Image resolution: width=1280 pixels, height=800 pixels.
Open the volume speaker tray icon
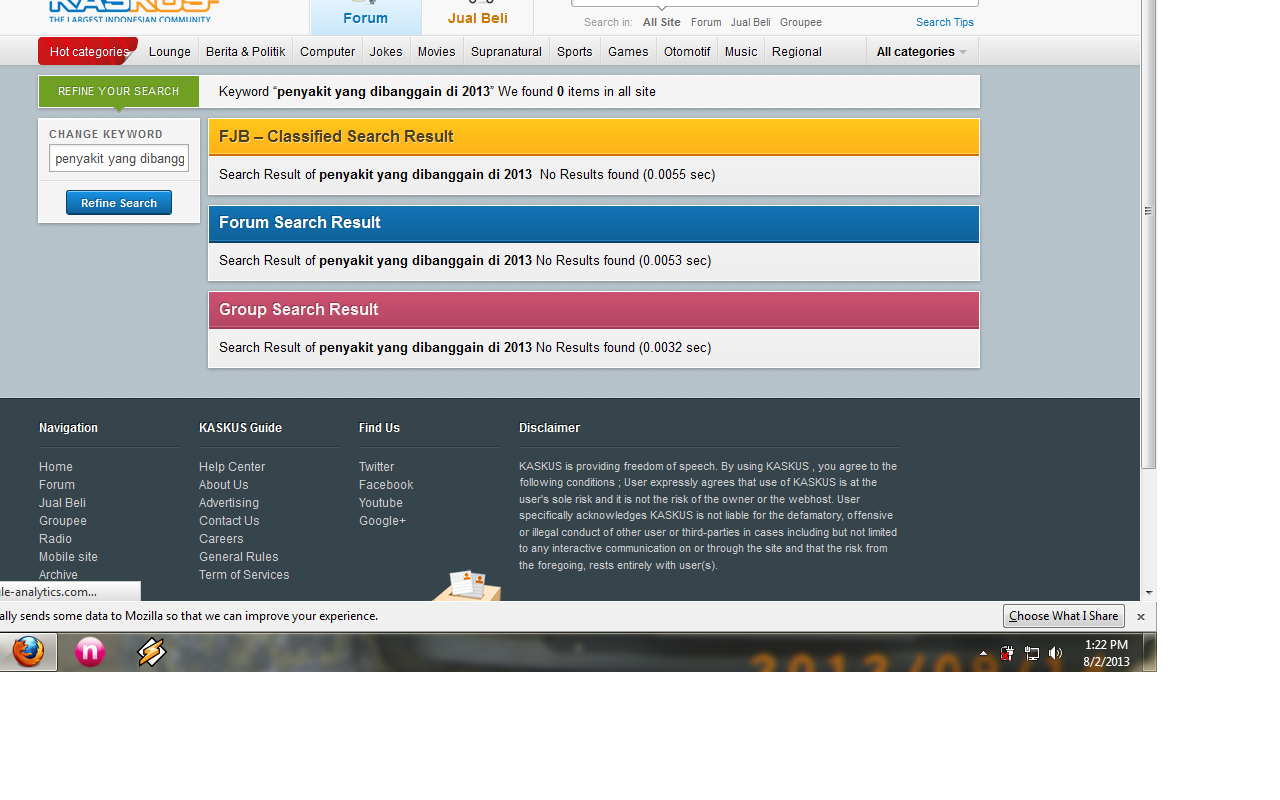(x=1055, y=653)
